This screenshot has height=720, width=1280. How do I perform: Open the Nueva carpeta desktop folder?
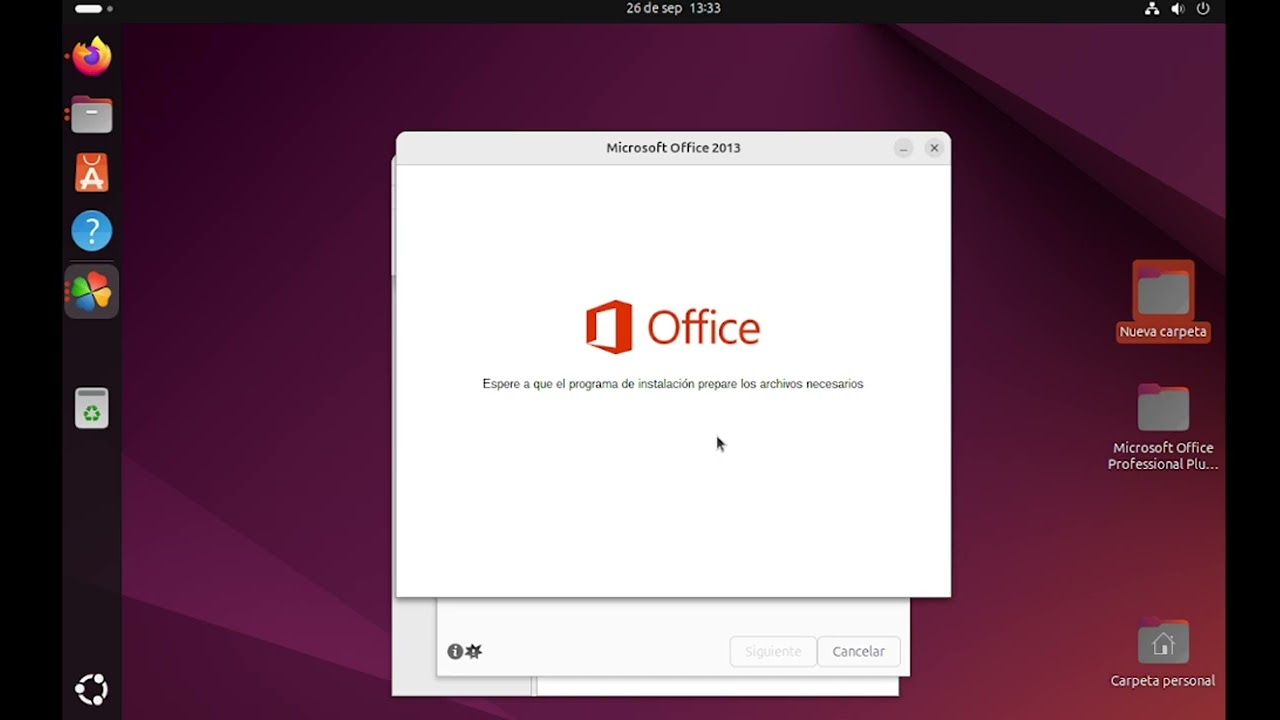click(1163, 301)
